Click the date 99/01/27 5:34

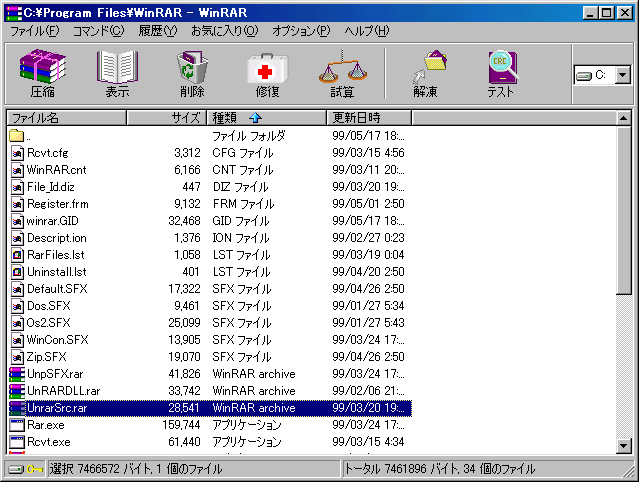click(x=368, y=306)
